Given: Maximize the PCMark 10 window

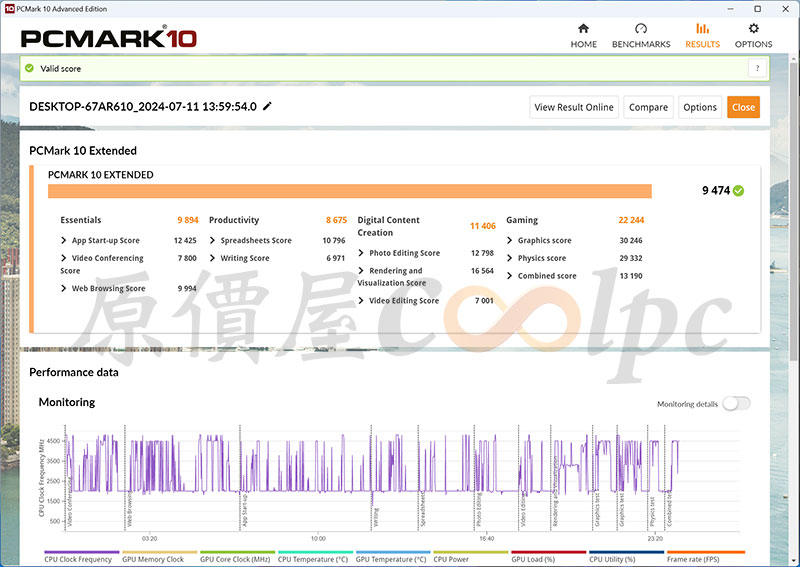Looking at the screenshot, I should pyautogui.click(x=758, y=9).
